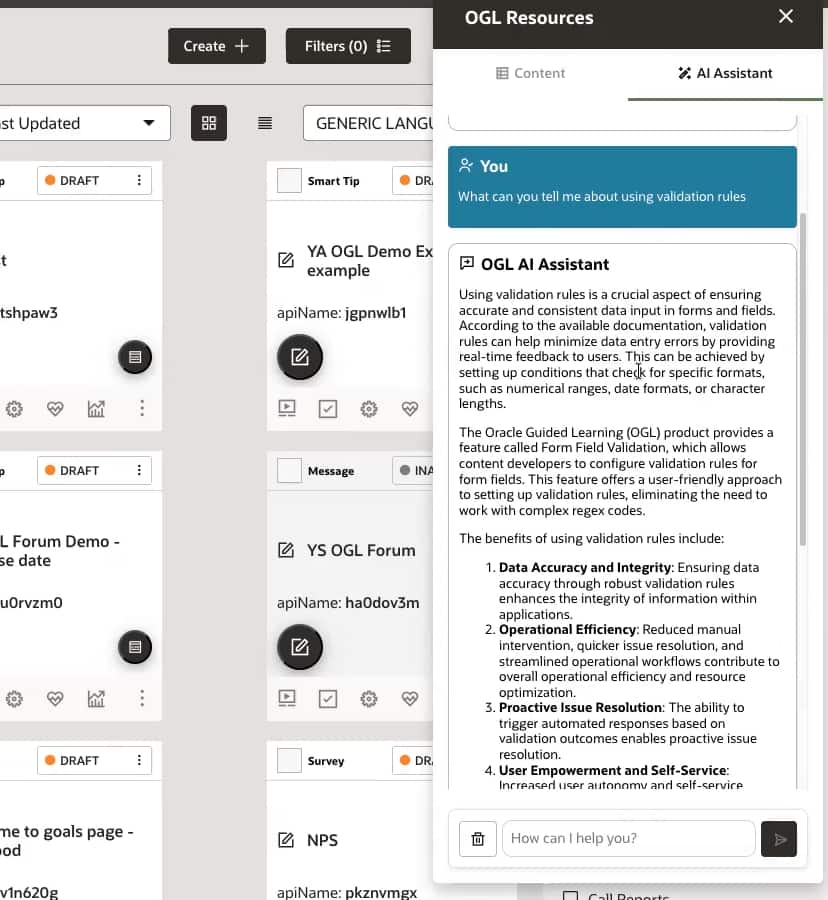This screenshot has height=900, width=828.
Task: Open Filters (0) panel
Action: tap(348, 46)
